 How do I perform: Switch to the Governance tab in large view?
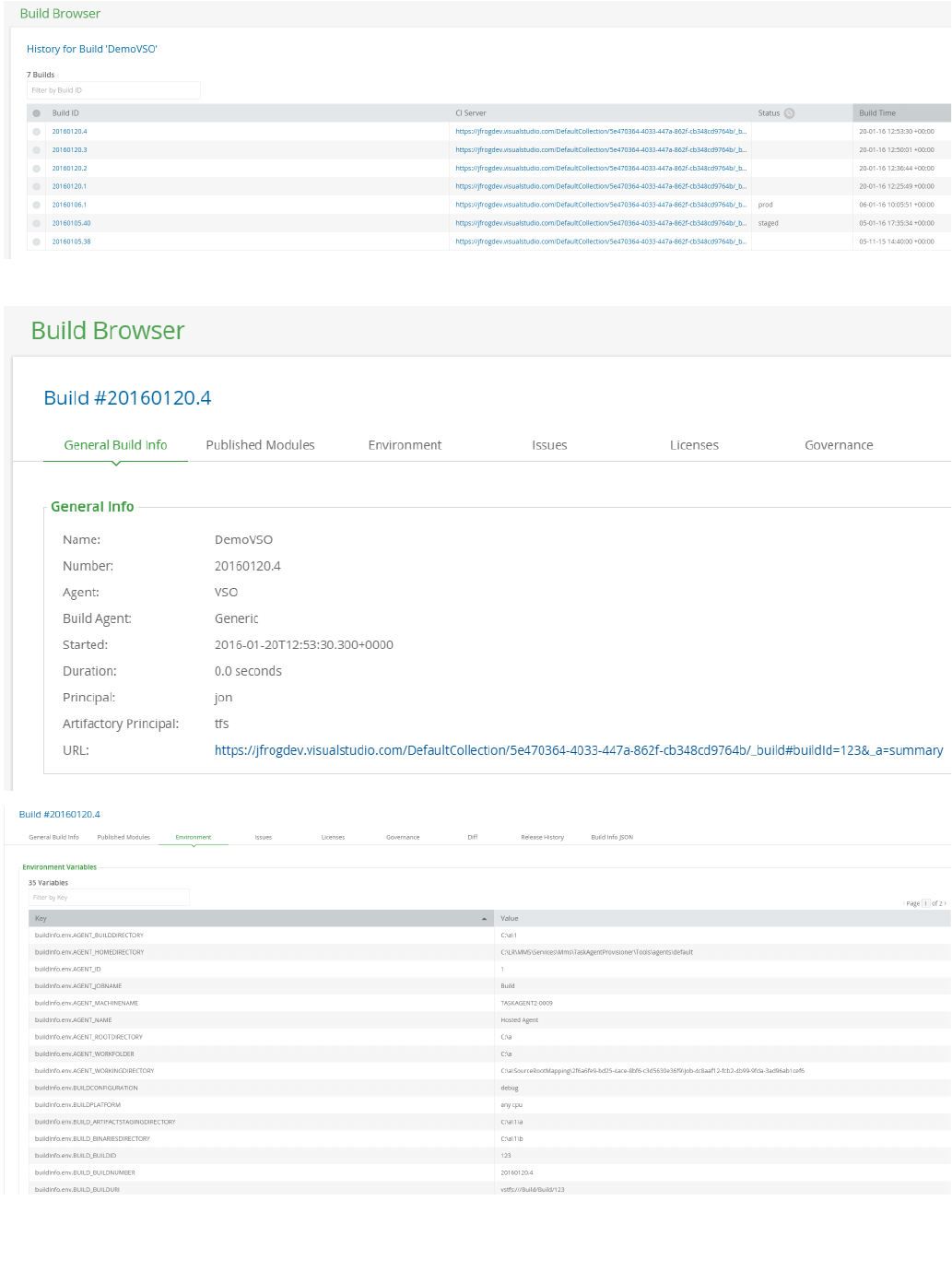(x=839, y=445)
